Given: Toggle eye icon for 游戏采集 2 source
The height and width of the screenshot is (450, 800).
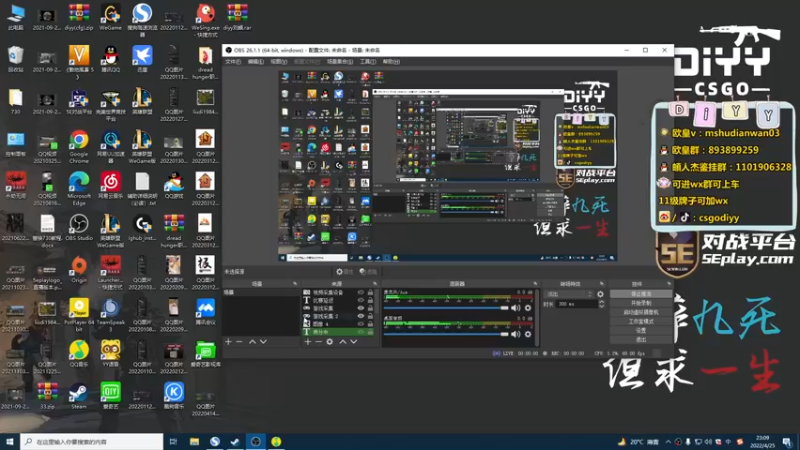Looking at the screenshot, I should pyautogui.click(x=361, y=316).
